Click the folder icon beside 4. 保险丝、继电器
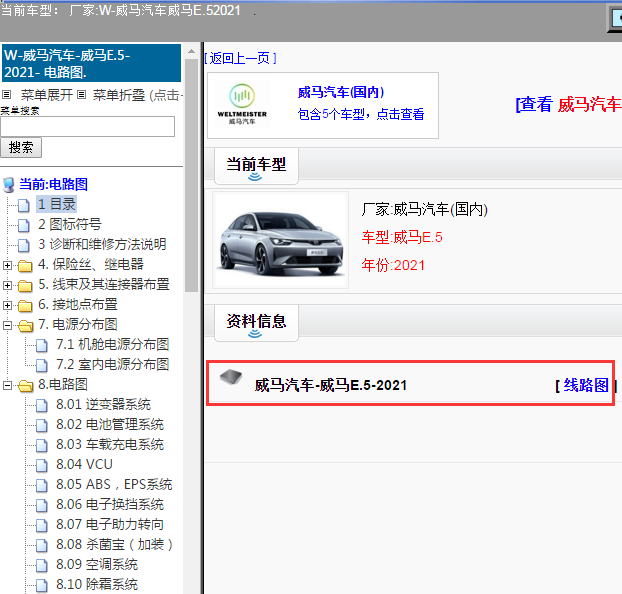This screenshot has height=594, width=622. coord(25,265)
